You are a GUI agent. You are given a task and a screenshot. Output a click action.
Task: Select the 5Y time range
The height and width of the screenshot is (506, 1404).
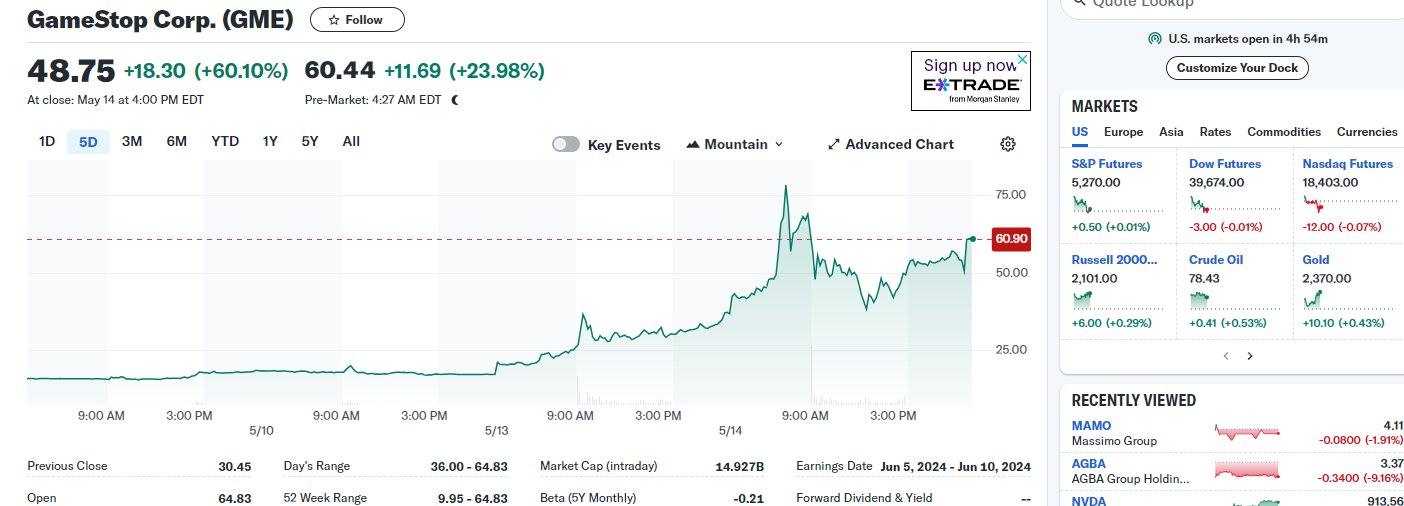310,141
